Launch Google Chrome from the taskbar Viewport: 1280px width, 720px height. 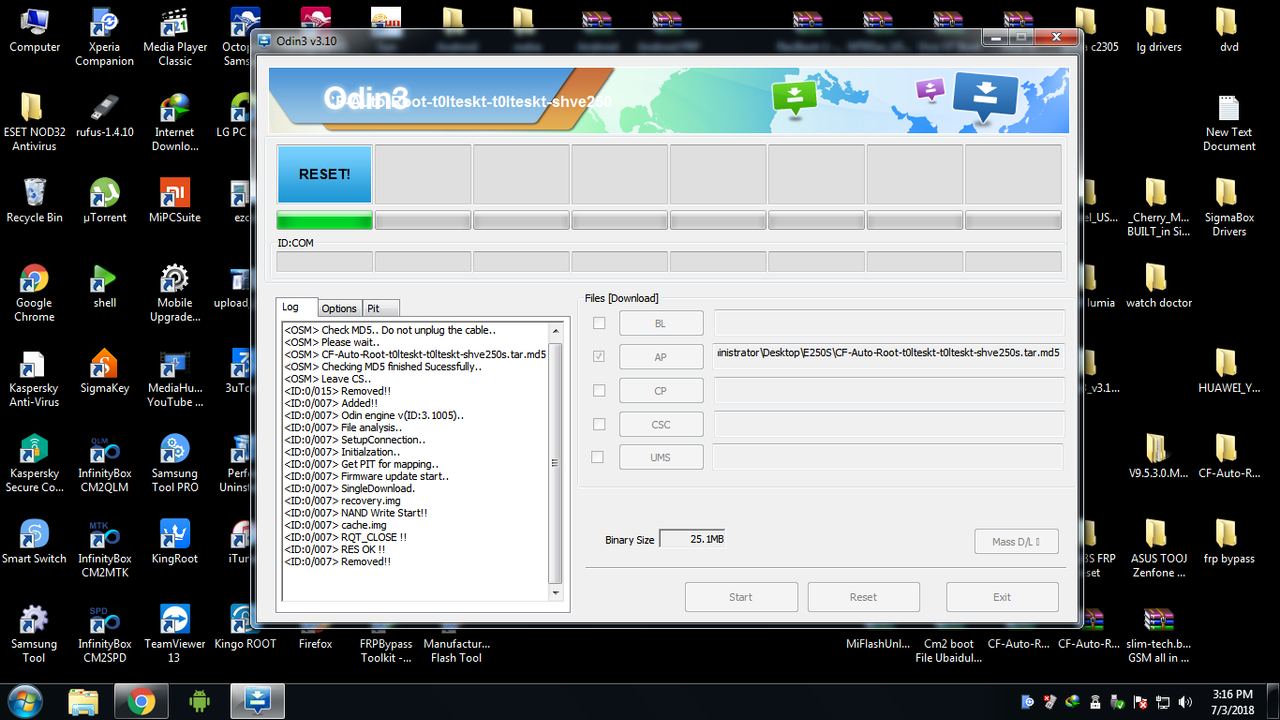[141, 701]
